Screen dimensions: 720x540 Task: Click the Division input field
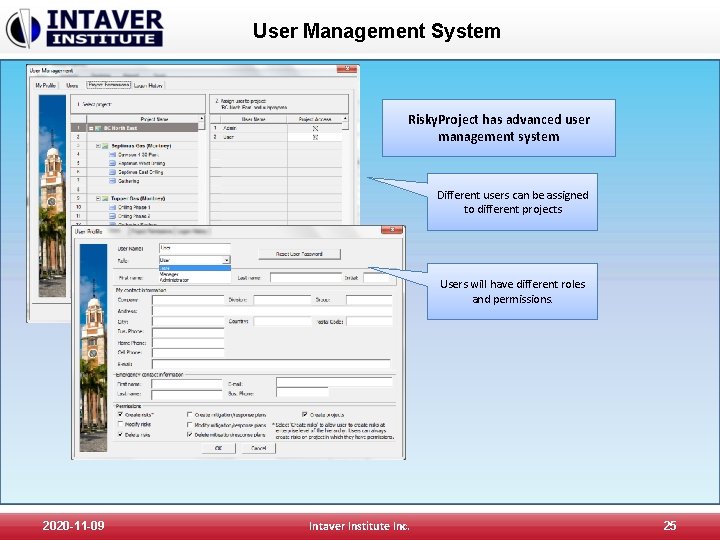[x=282, y=300]
